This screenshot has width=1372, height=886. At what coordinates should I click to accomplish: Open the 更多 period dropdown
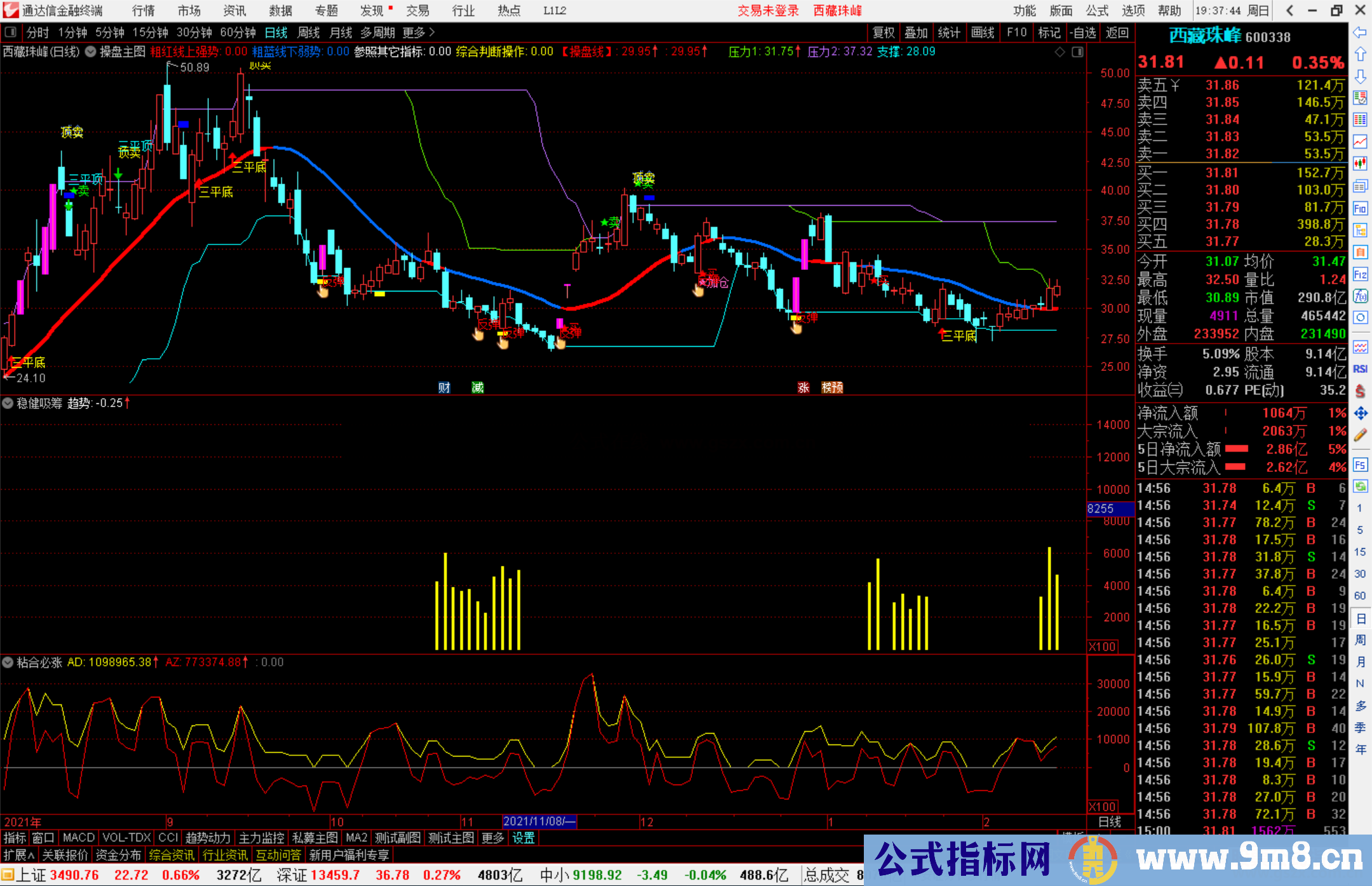[x=413, y=32]
